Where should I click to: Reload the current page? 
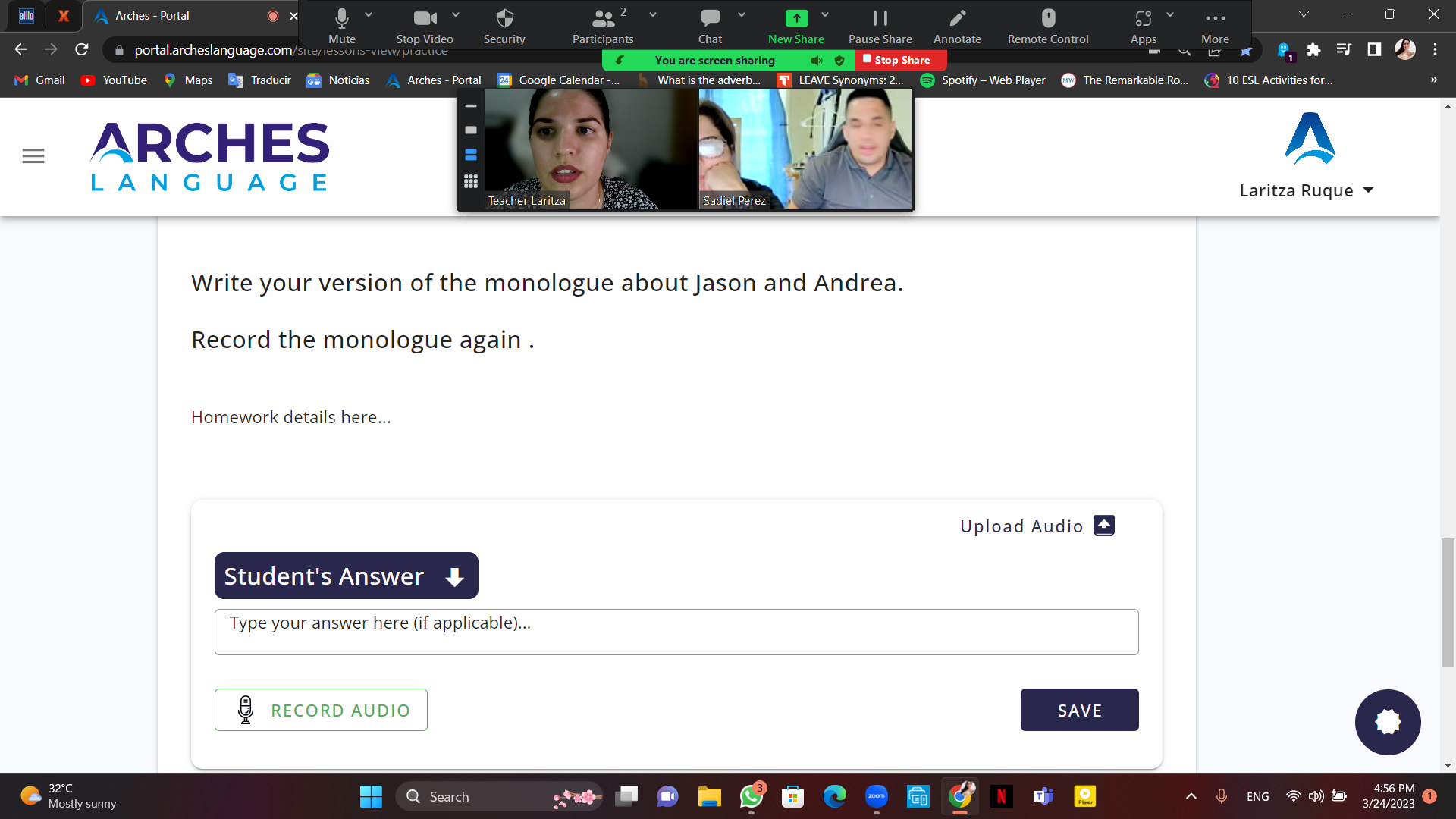(x=82, y=49)
